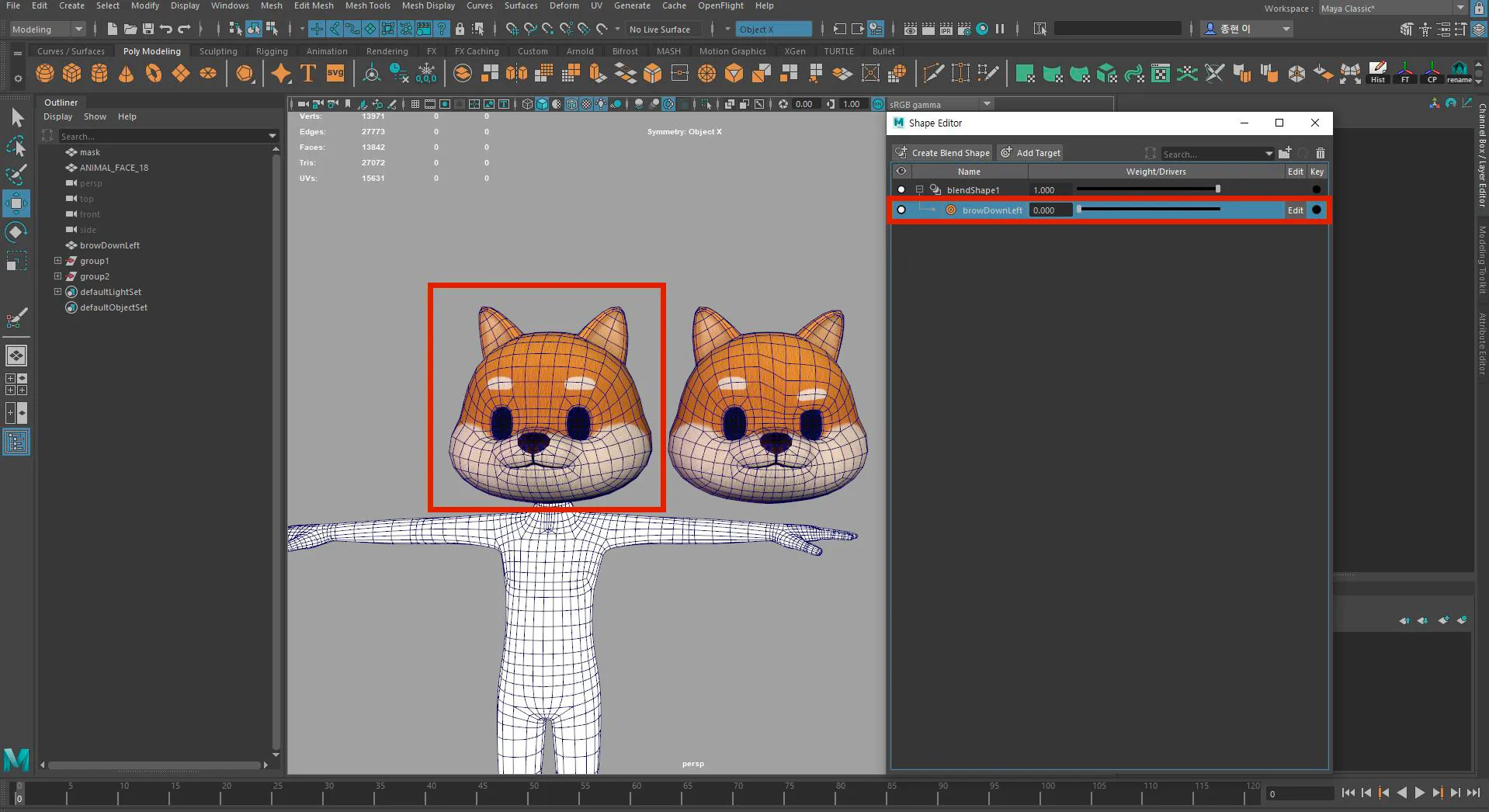This screenshot has width=1489, height=812.
Task: Click the Save scene icon
Action: pyautogui.click(x=148, y=29)
